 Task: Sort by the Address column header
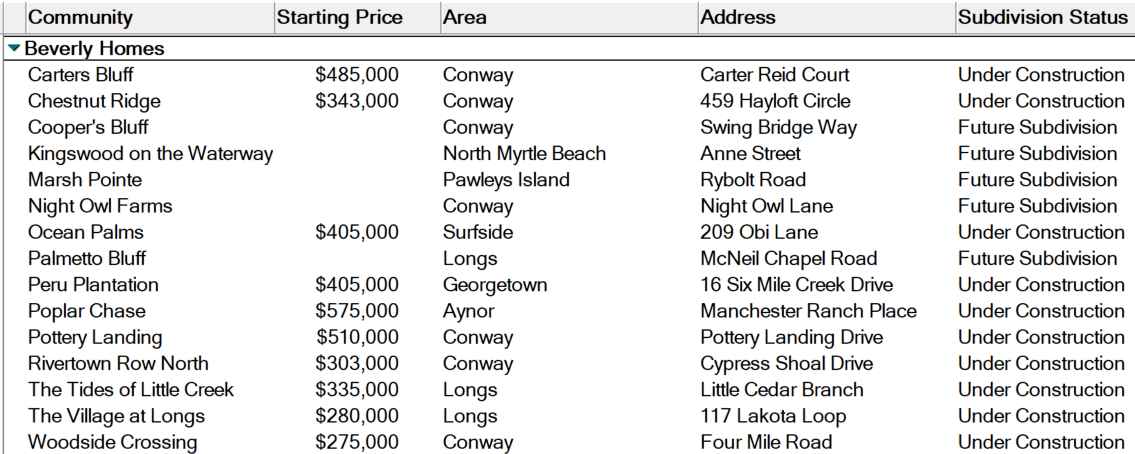point(826,17)
